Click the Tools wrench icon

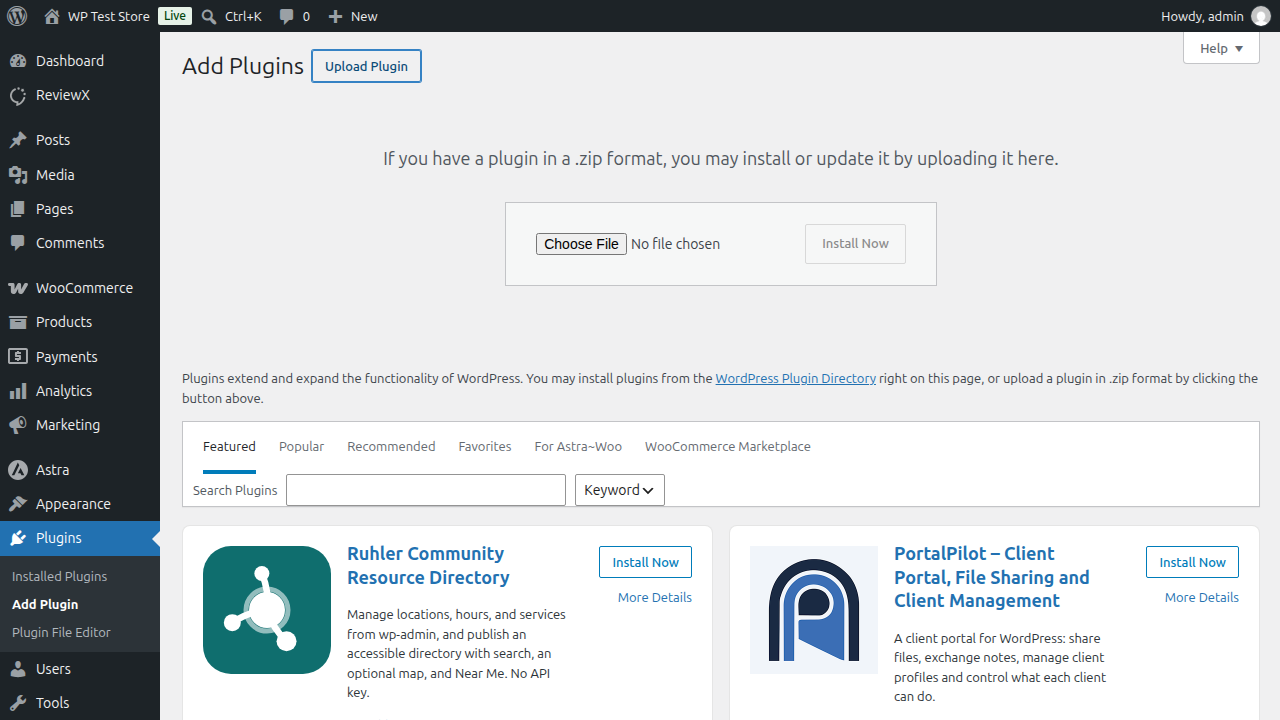pos(18,703)
